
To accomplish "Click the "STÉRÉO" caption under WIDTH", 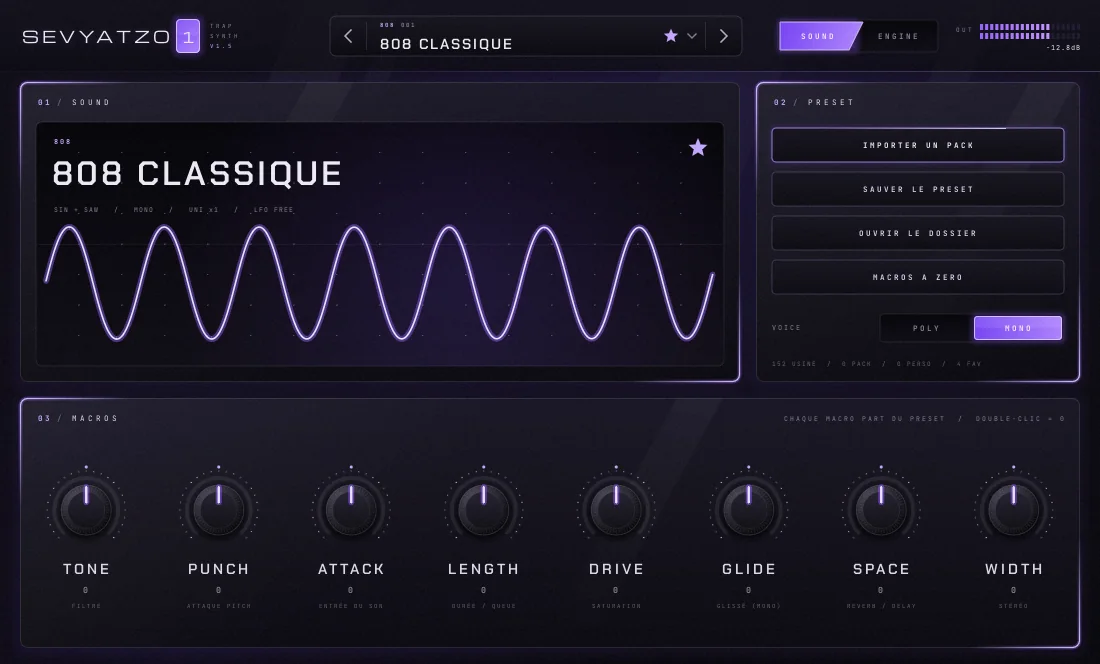I will click(x=1014, y=606).
